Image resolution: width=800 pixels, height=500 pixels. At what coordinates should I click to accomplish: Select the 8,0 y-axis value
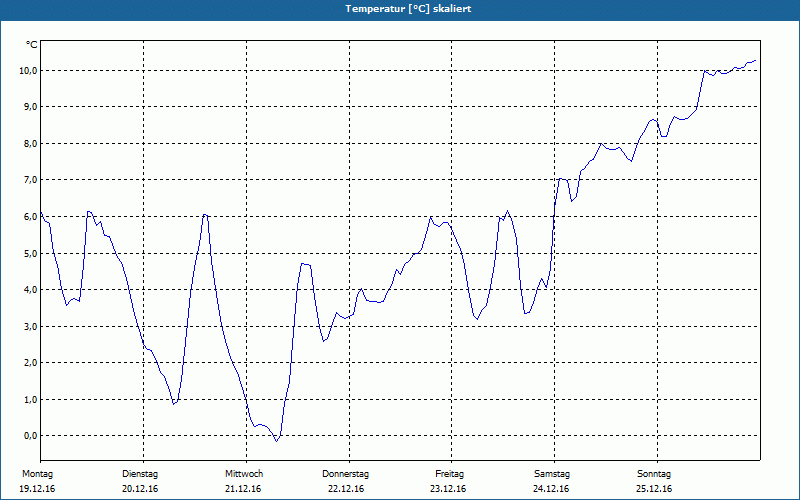click(x=30, y=143)
